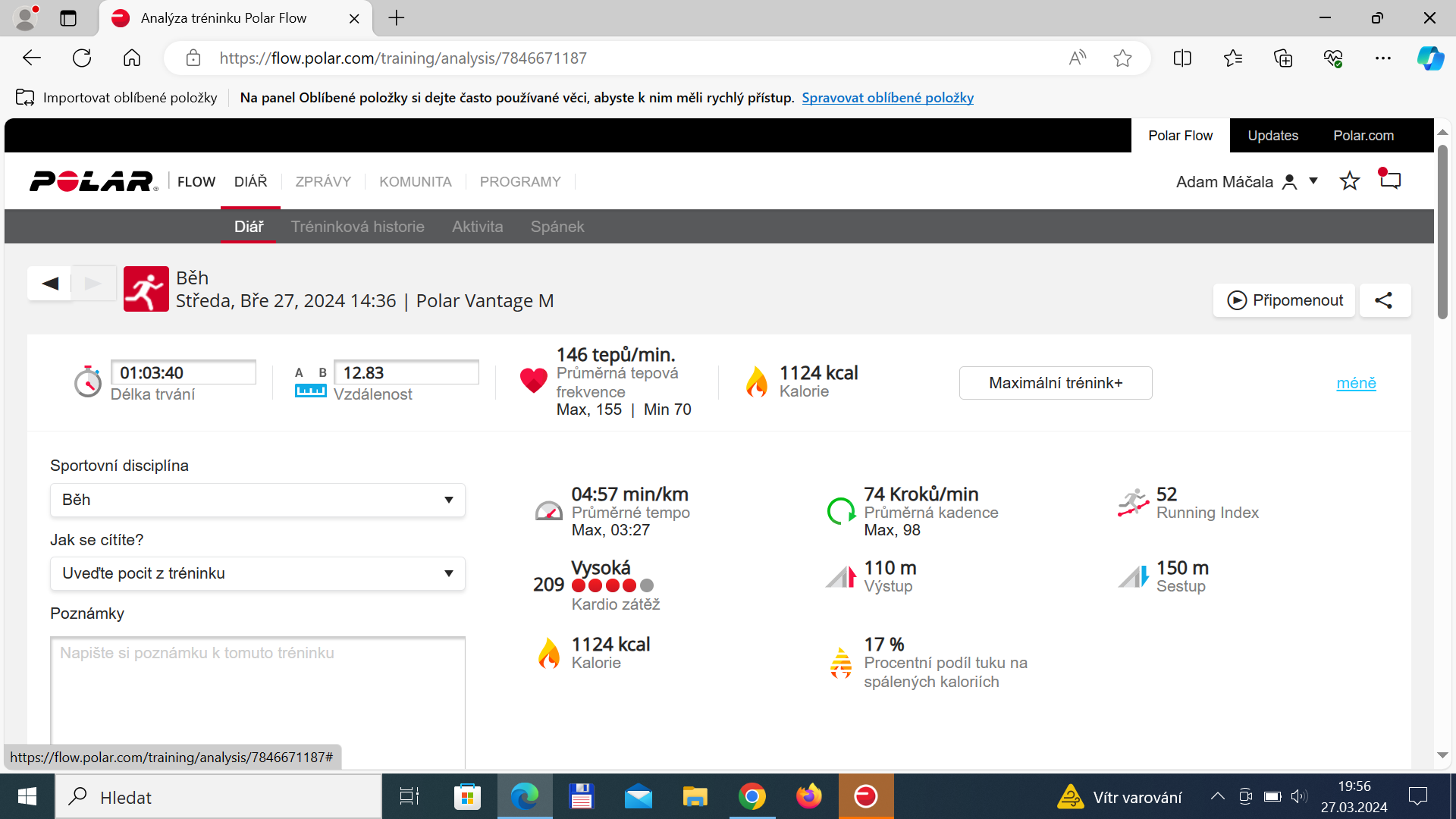Image resolution: width=1456 pixels, height=819 pixels.
Task: Open the Uveďte pocit z tréninku dropdown
Action: coord(258,573)
